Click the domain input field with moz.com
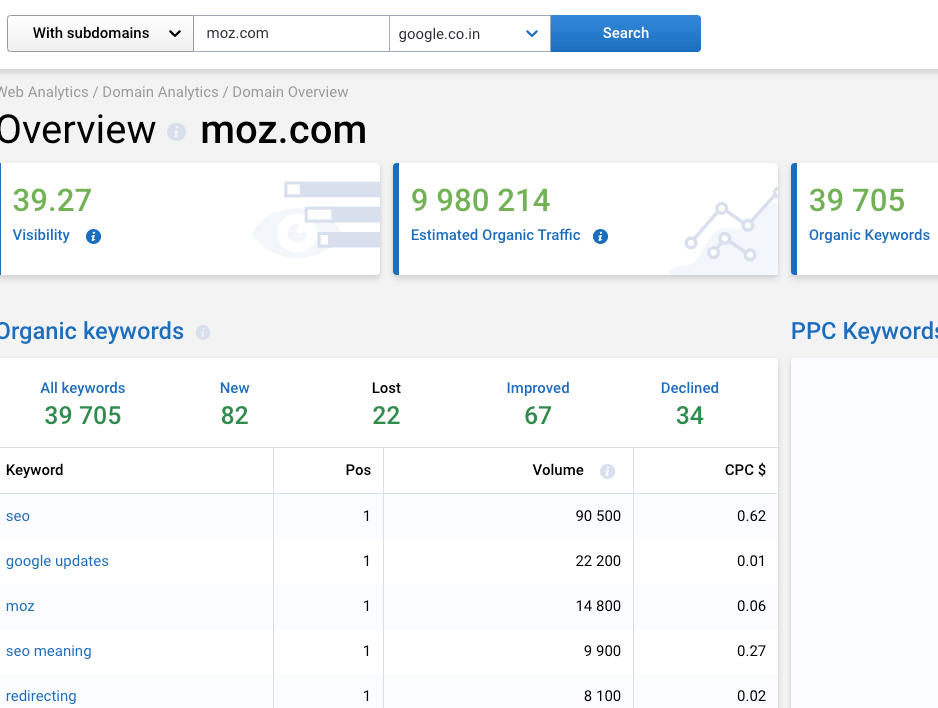Screen dimensions: 938x708 click(x=290, y=33)
